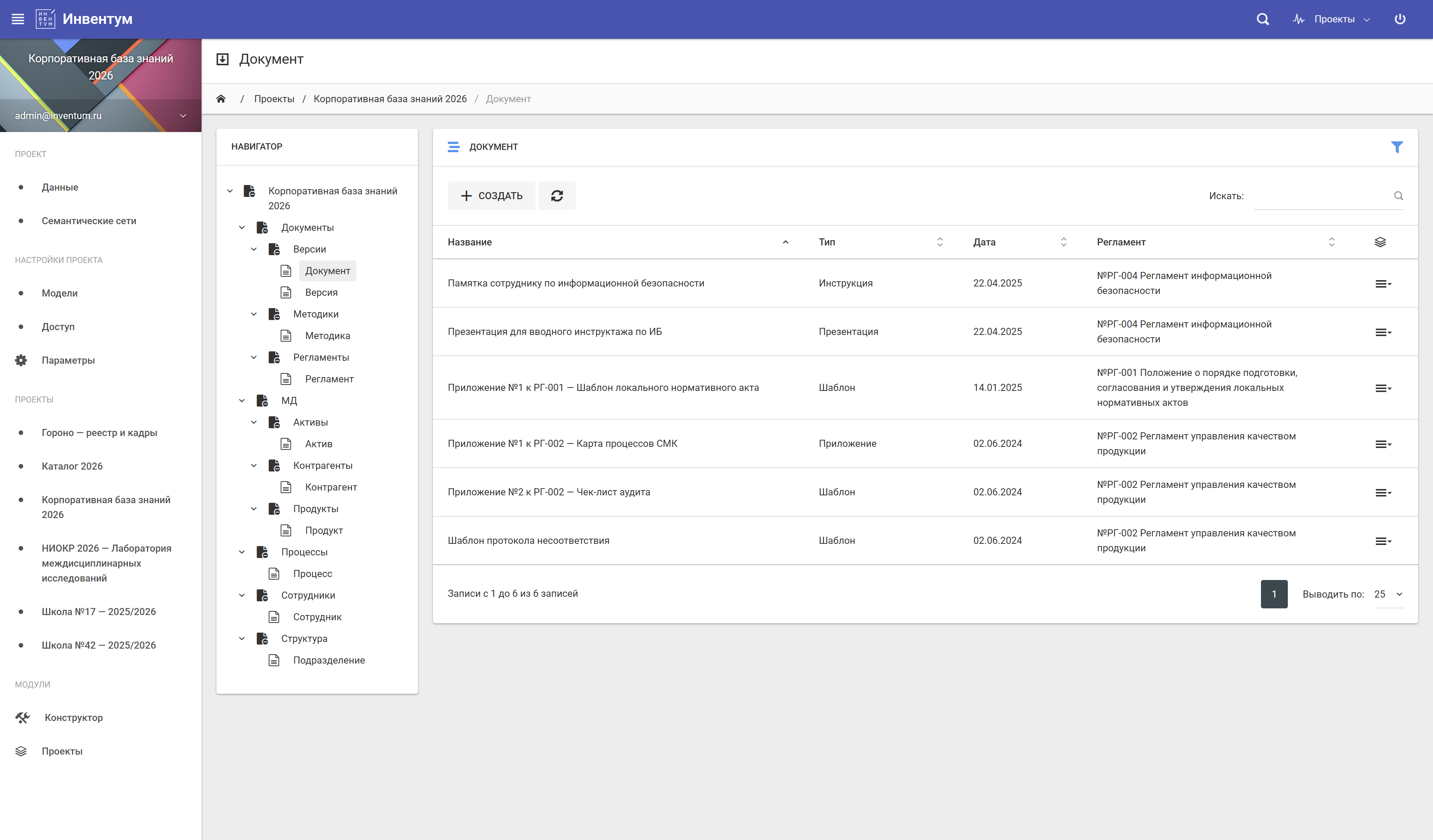
Task: Click row Шаблон протокола несоответствия name
Action: (x=528, y=540)
